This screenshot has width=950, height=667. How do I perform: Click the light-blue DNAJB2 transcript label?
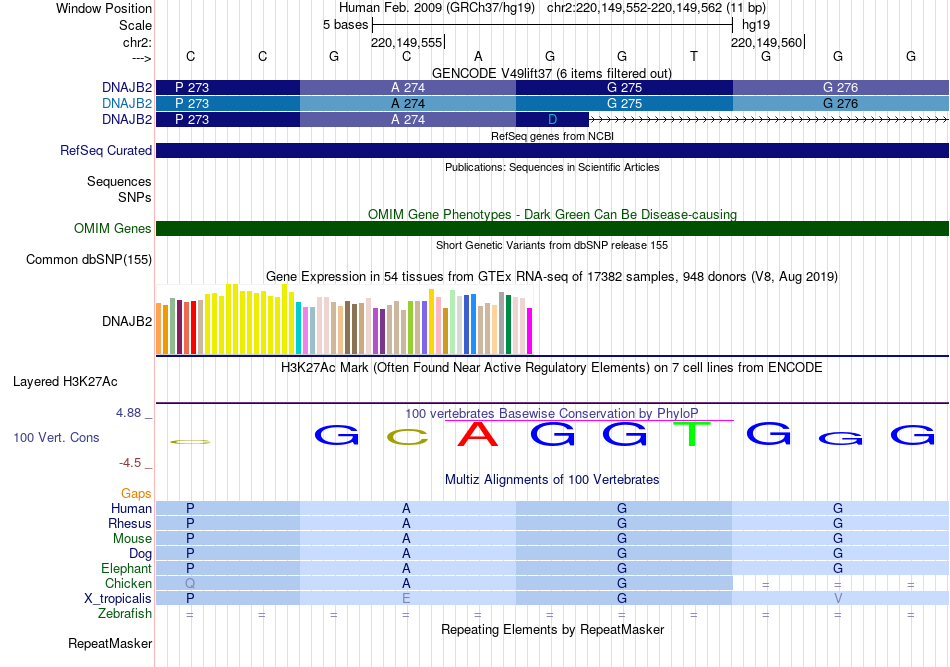tap(127, 104)
